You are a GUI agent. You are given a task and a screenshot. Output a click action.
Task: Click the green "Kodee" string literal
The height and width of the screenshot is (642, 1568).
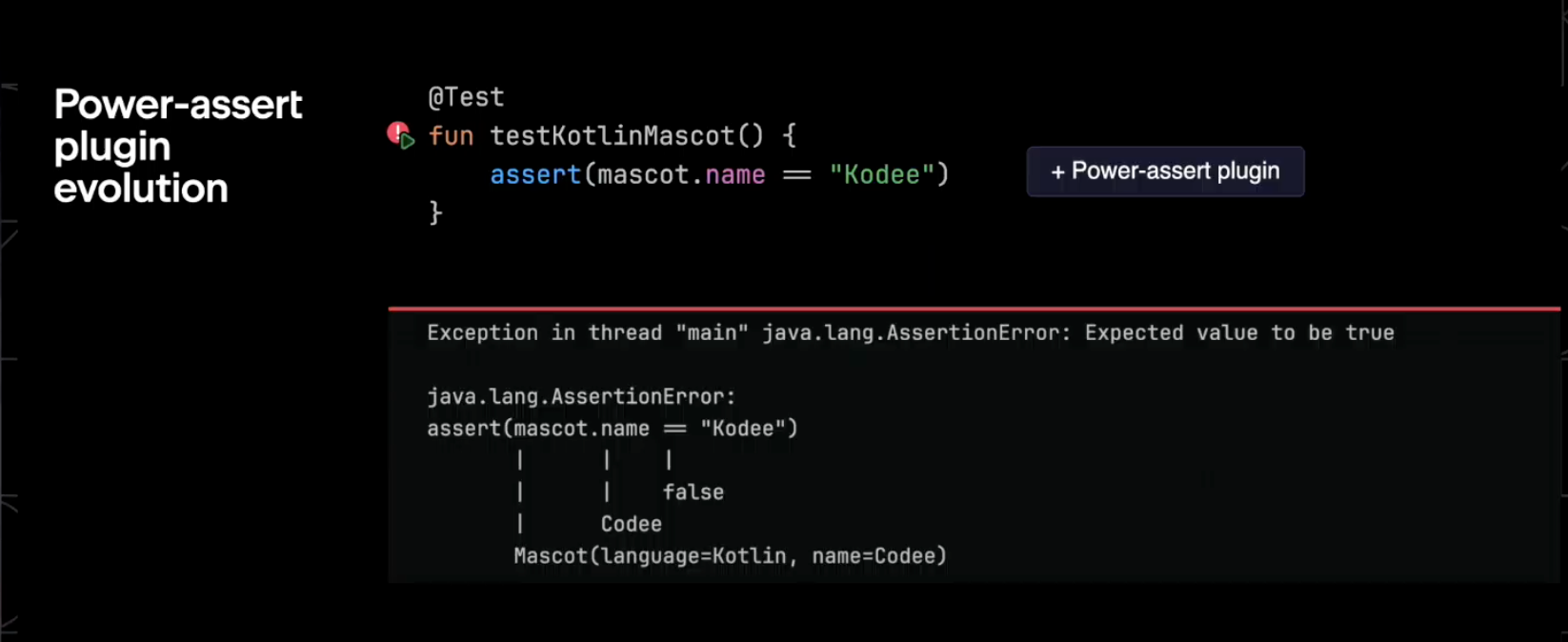(x=882, y=174)
